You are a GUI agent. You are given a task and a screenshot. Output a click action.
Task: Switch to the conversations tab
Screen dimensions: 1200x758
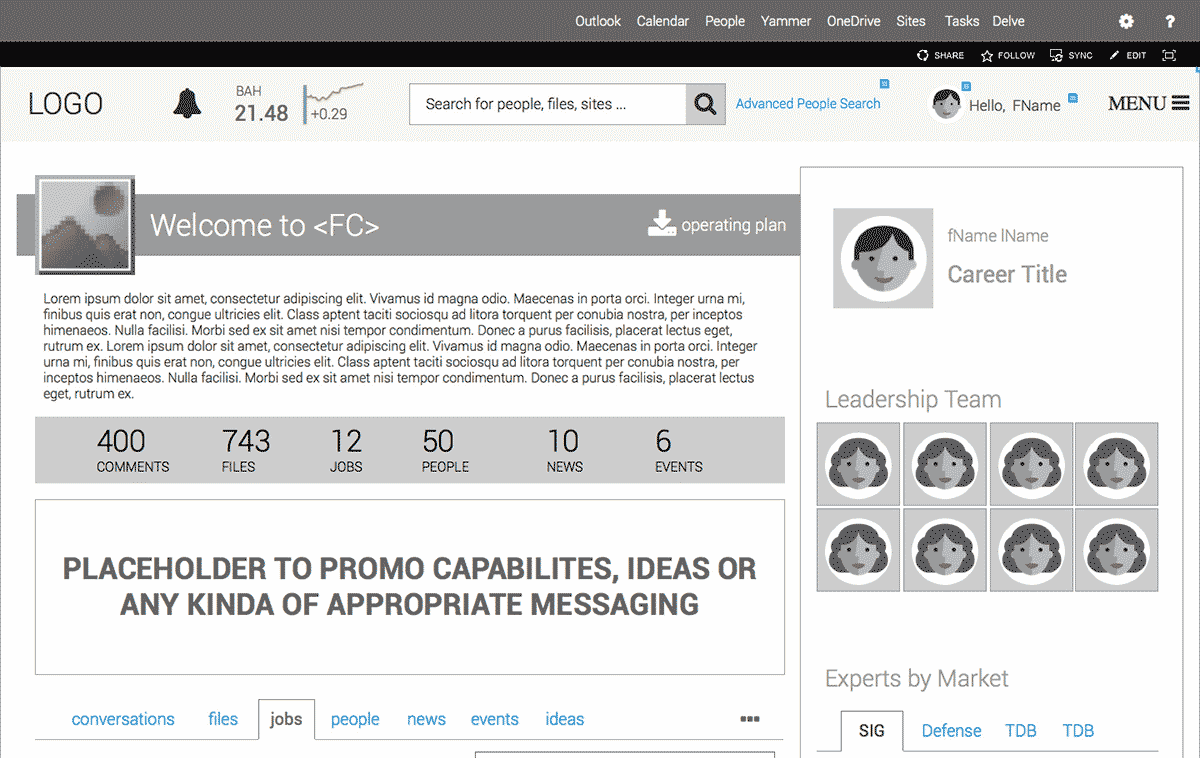point(123,719)
